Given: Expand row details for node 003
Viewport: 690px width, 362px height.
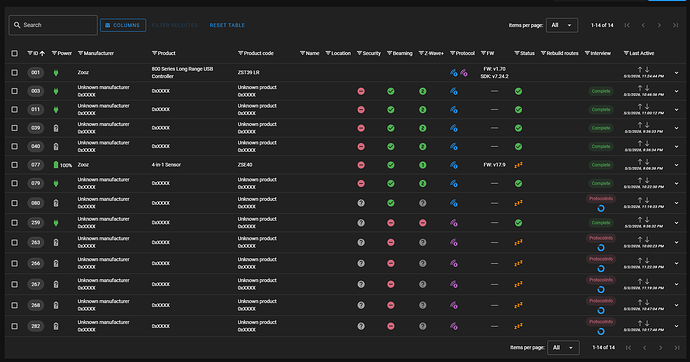Looking at the screenshot, I should tap(676, 91).
